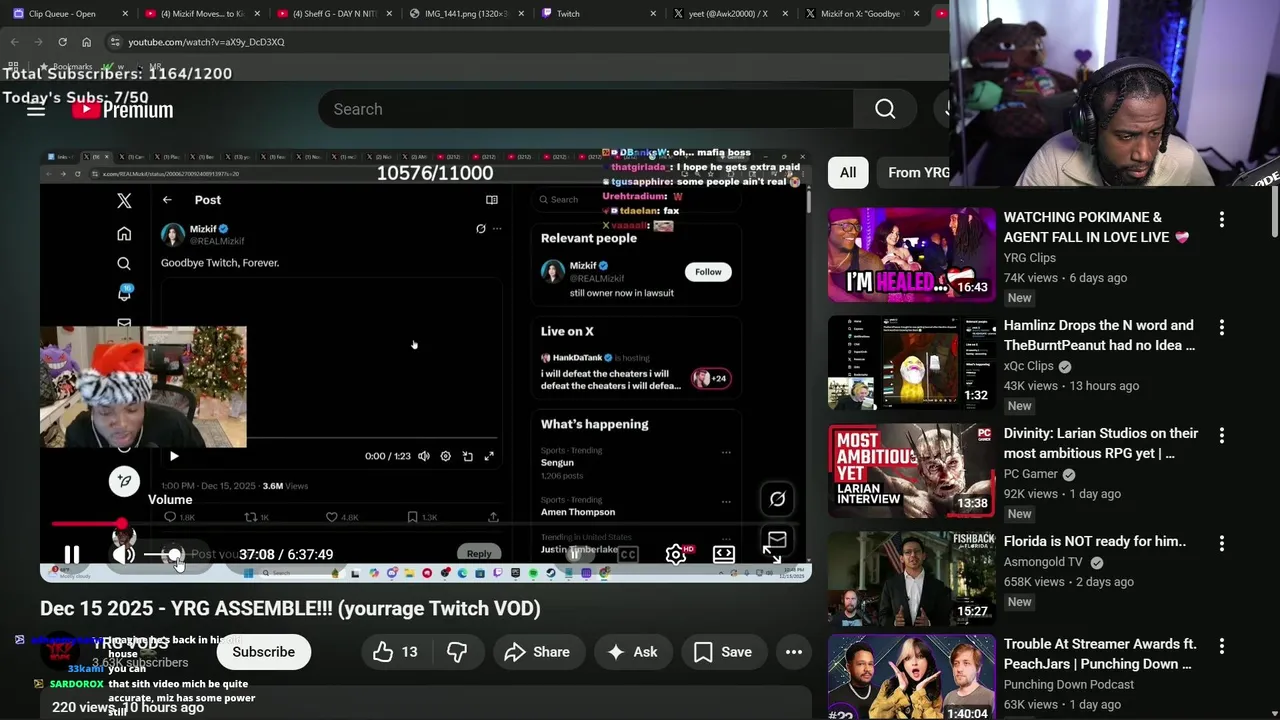Open xQc Clips channel link

coord(1029,366)
